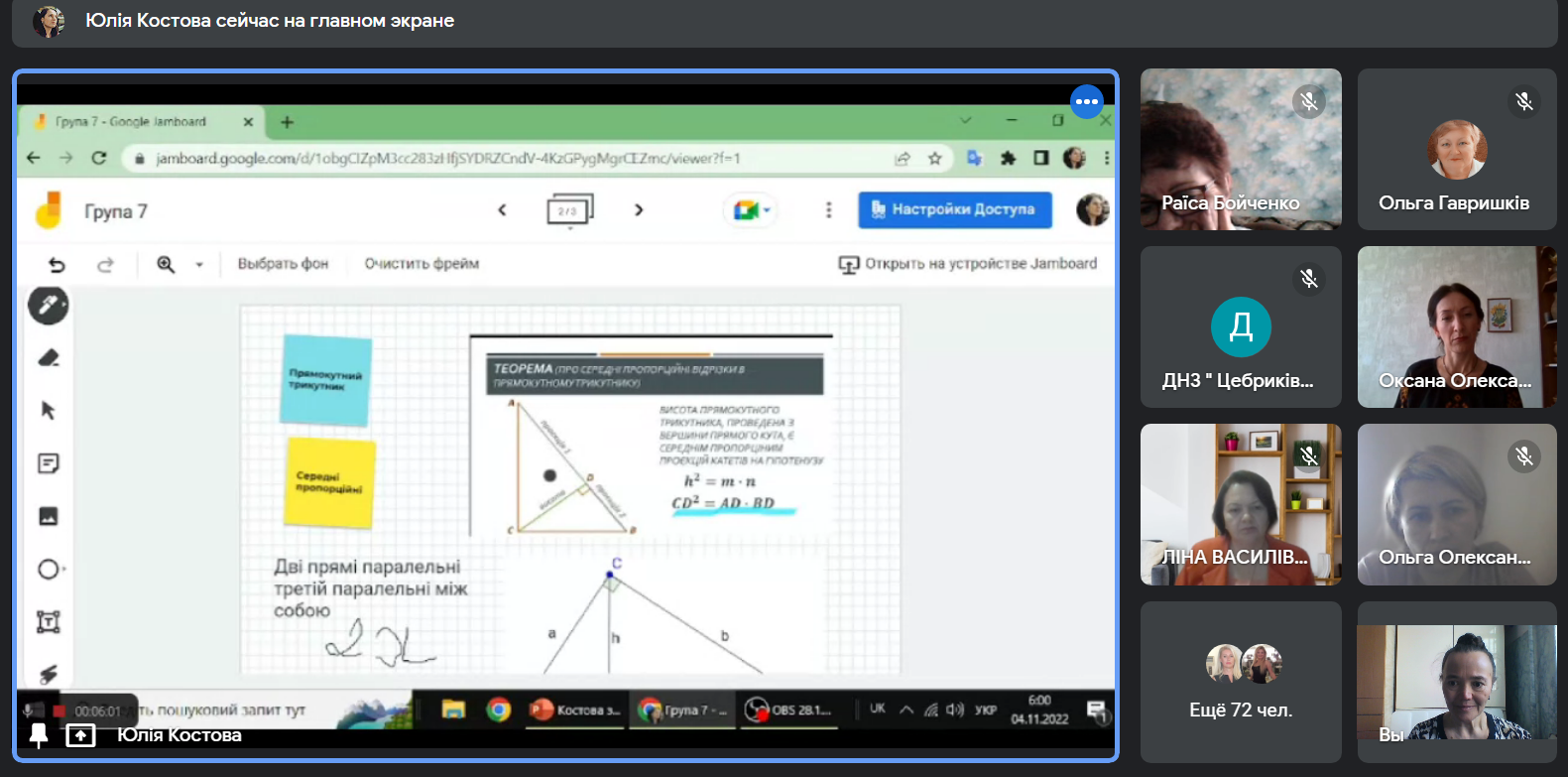Activate the Text box tool

pyautogui.click(x=48, y=622)
